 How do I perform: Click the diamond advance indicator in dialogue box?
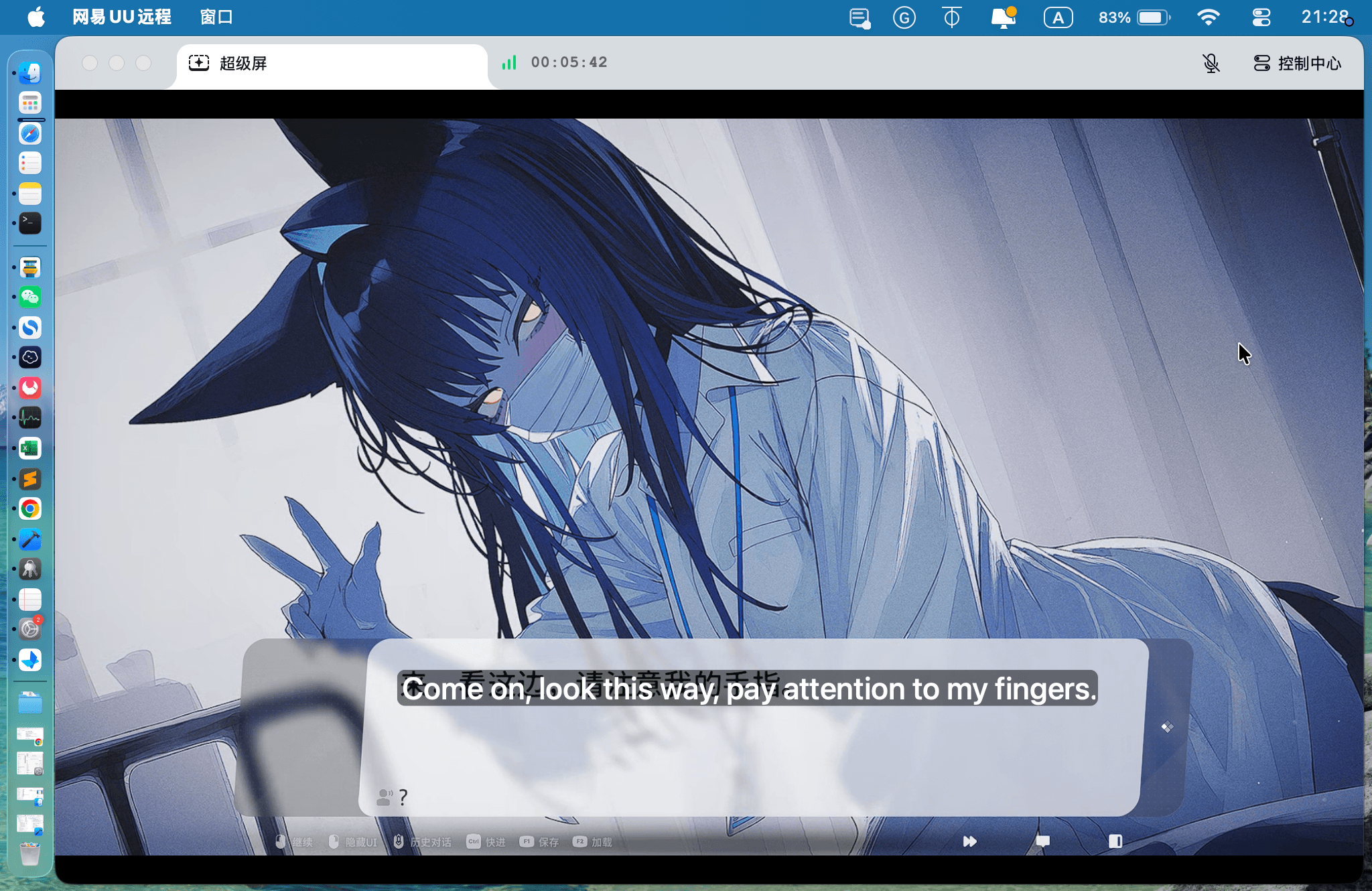click(1167, 727)
